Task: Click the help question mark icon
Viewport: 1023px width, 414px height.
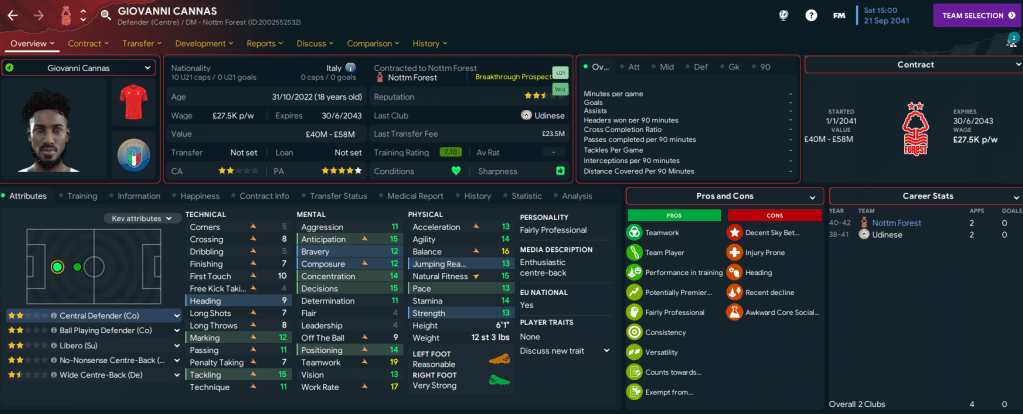Action: (x=811, y=15)
